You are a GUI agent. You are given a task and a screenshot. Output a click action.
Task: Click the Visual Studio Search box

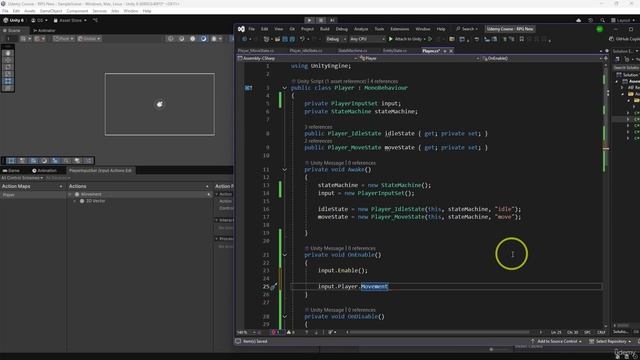467,29
